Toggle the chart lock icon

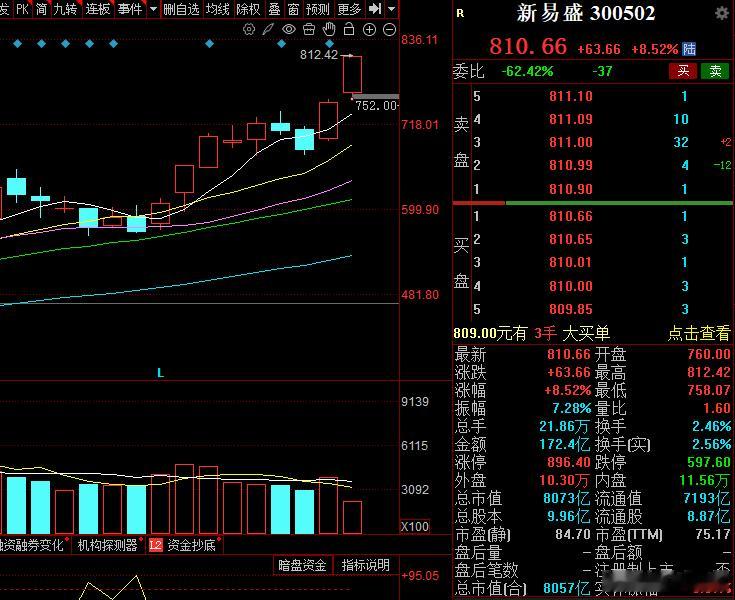tap(349, 29)
